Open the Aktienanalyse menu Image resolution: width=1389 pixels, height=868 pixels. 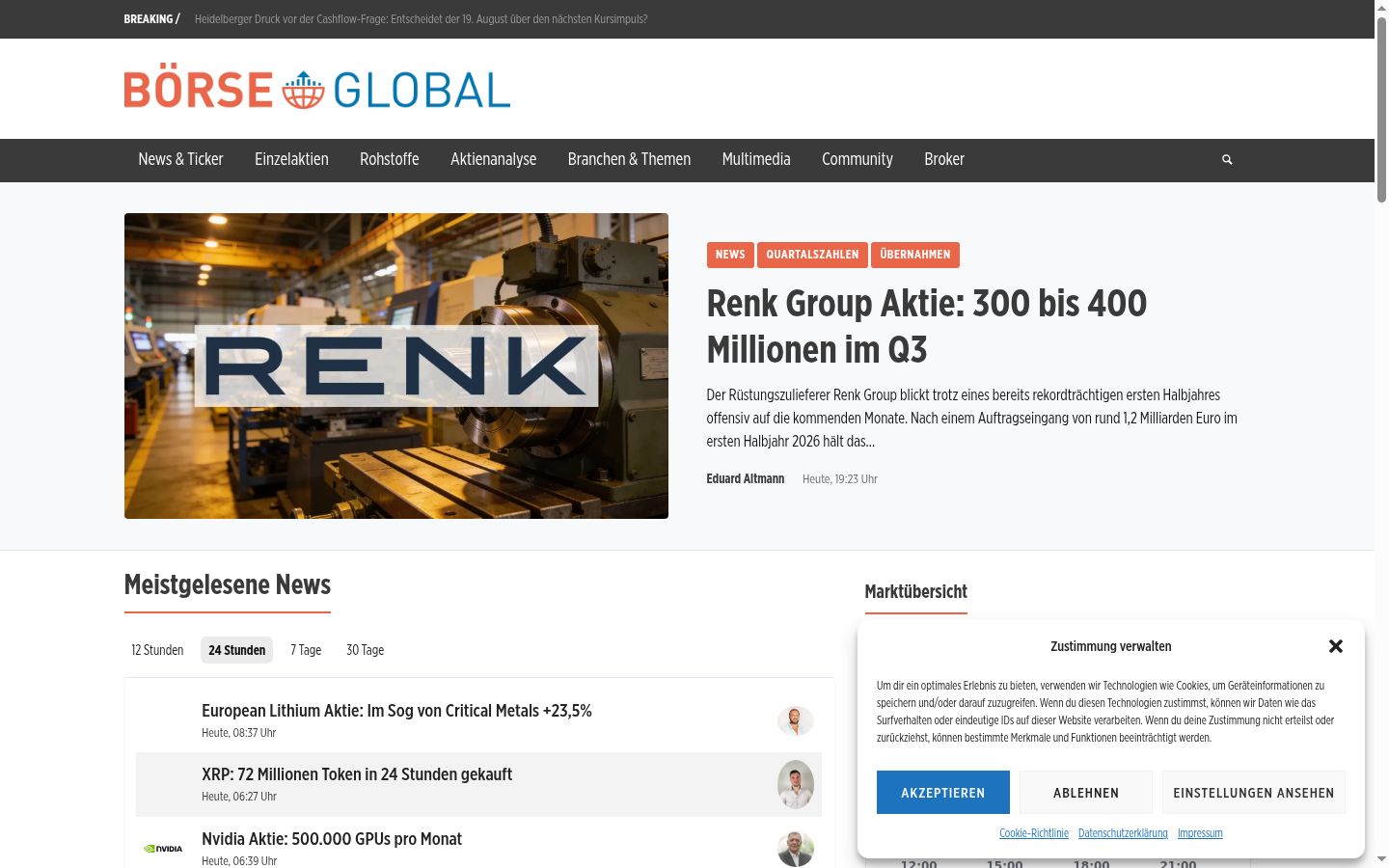point(493,160)
